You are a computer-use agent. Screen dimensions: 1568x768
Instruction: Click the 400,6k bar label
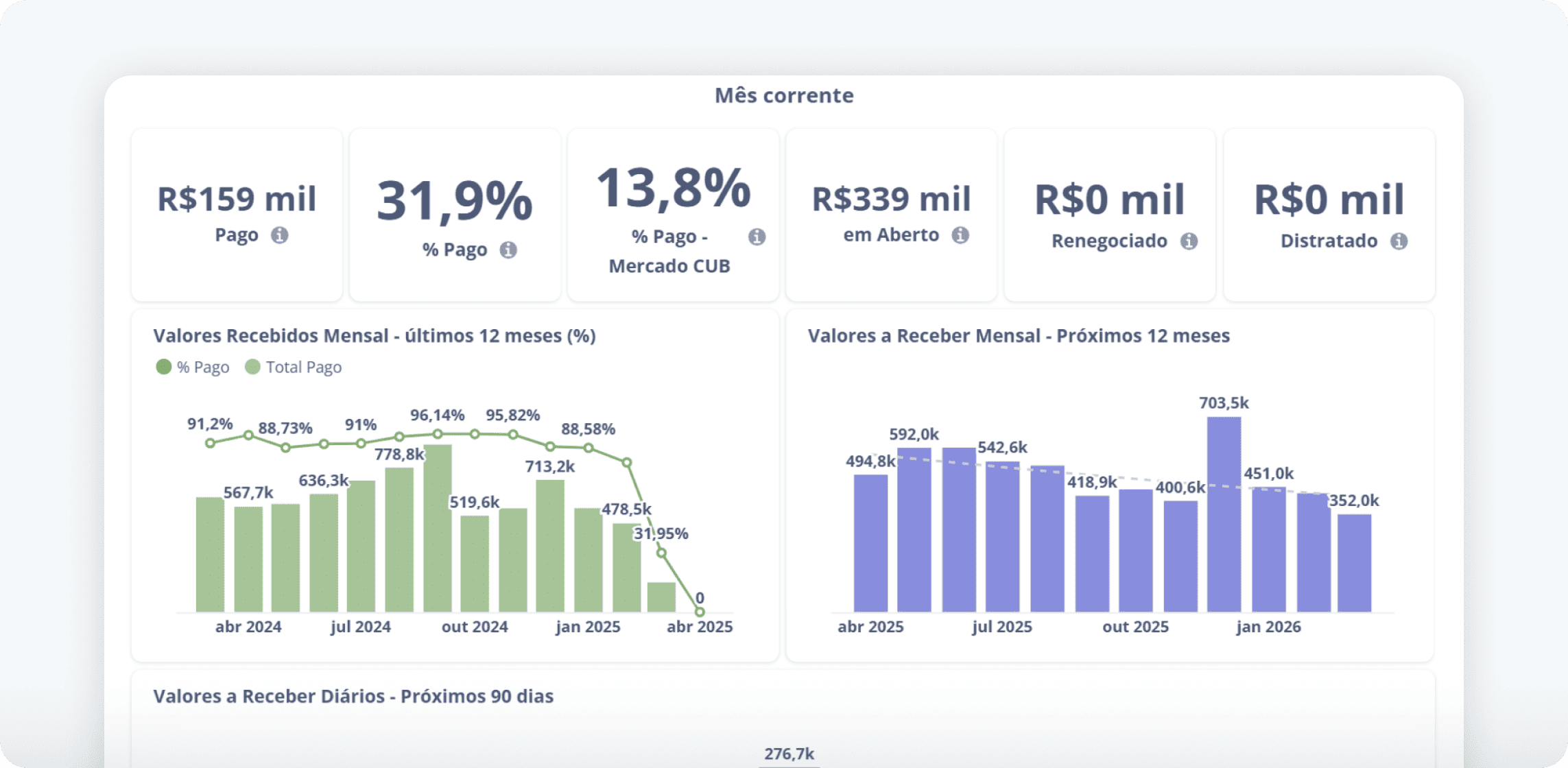click(1180, 488)
